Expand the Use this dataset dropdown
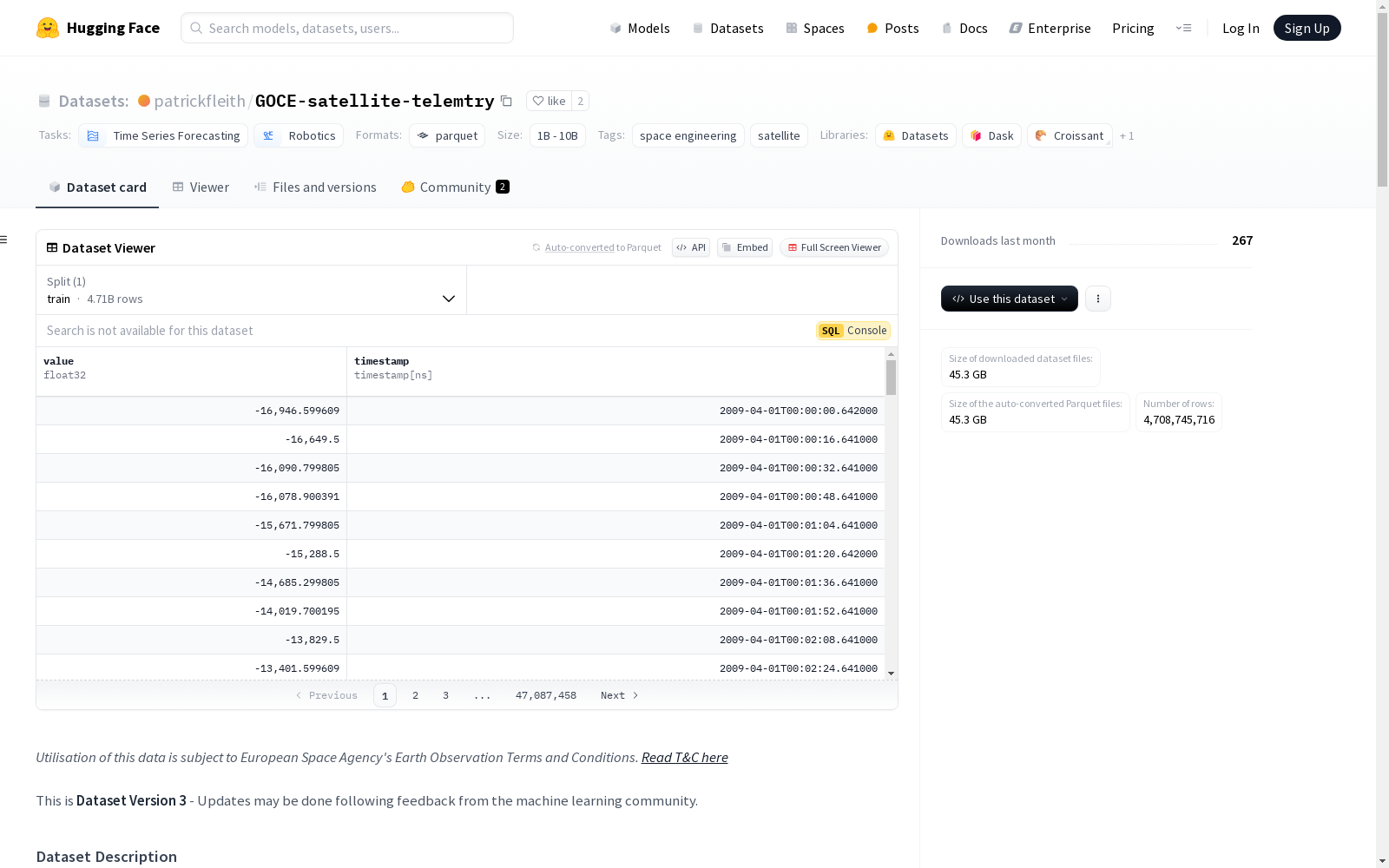Screen dimensions: 1389x868 [x=1010, y=299]
